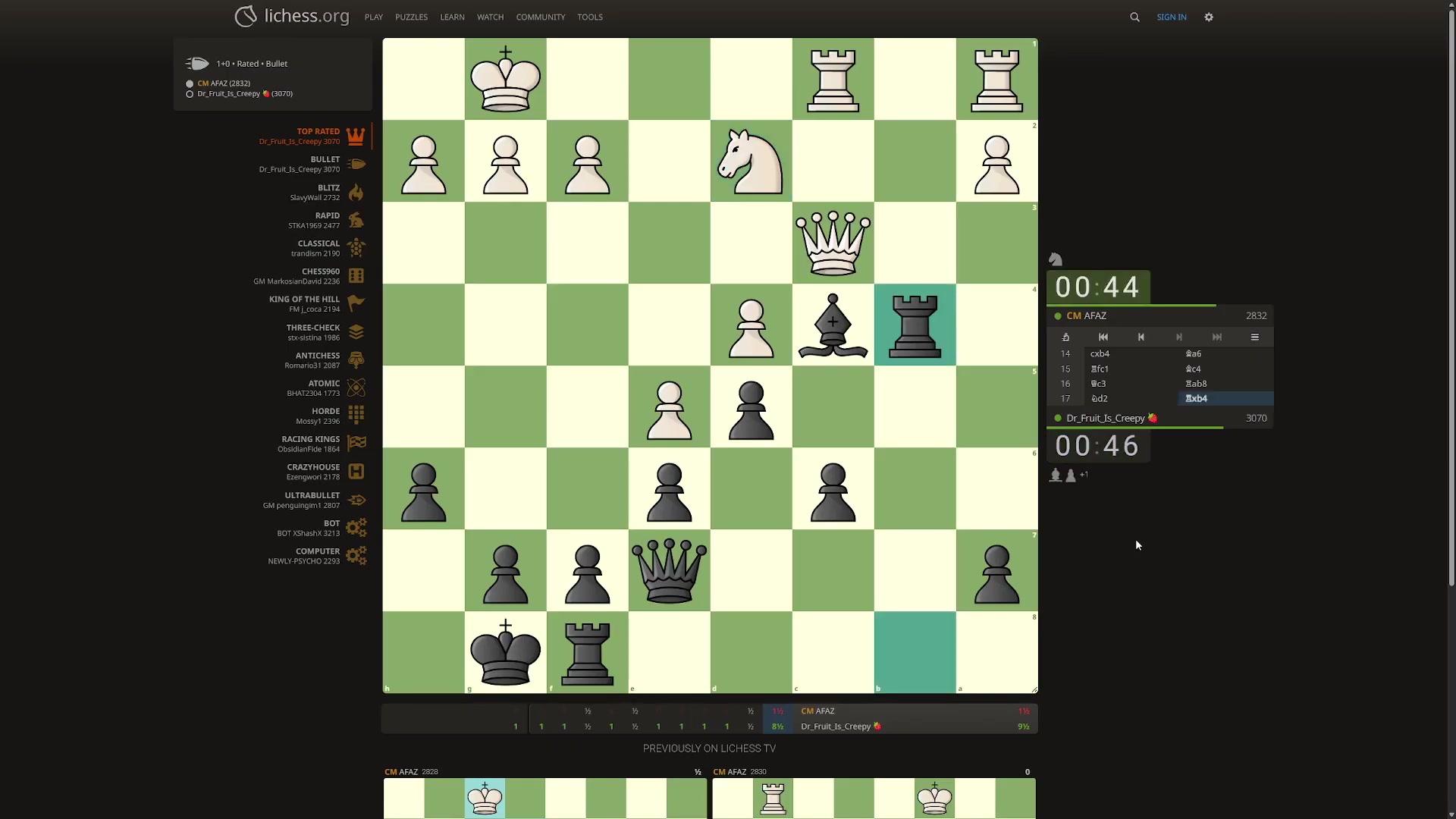Open the site search magnifier

point(1134,17)
